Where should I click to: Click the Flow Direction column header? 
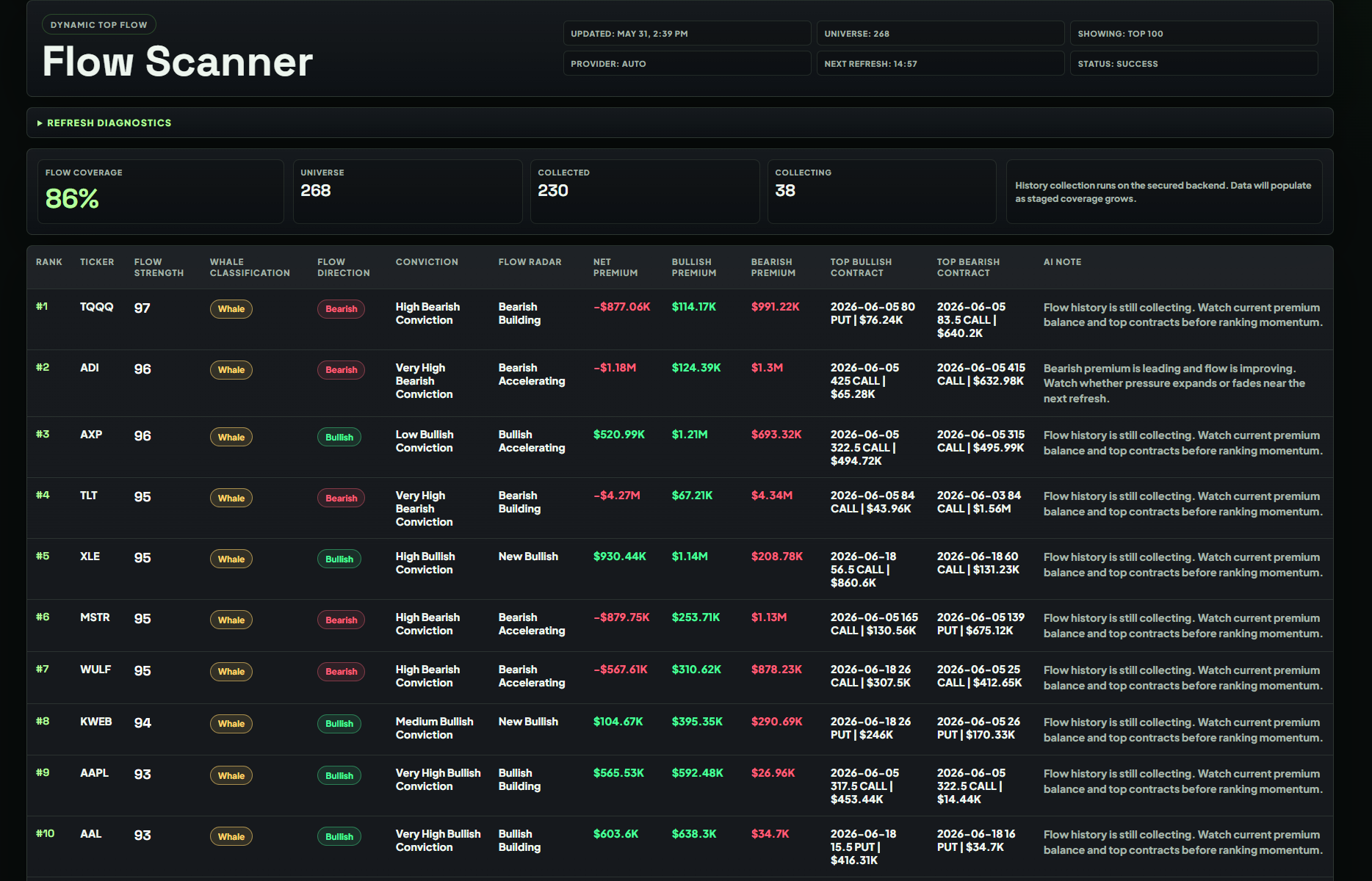point(344,267)
